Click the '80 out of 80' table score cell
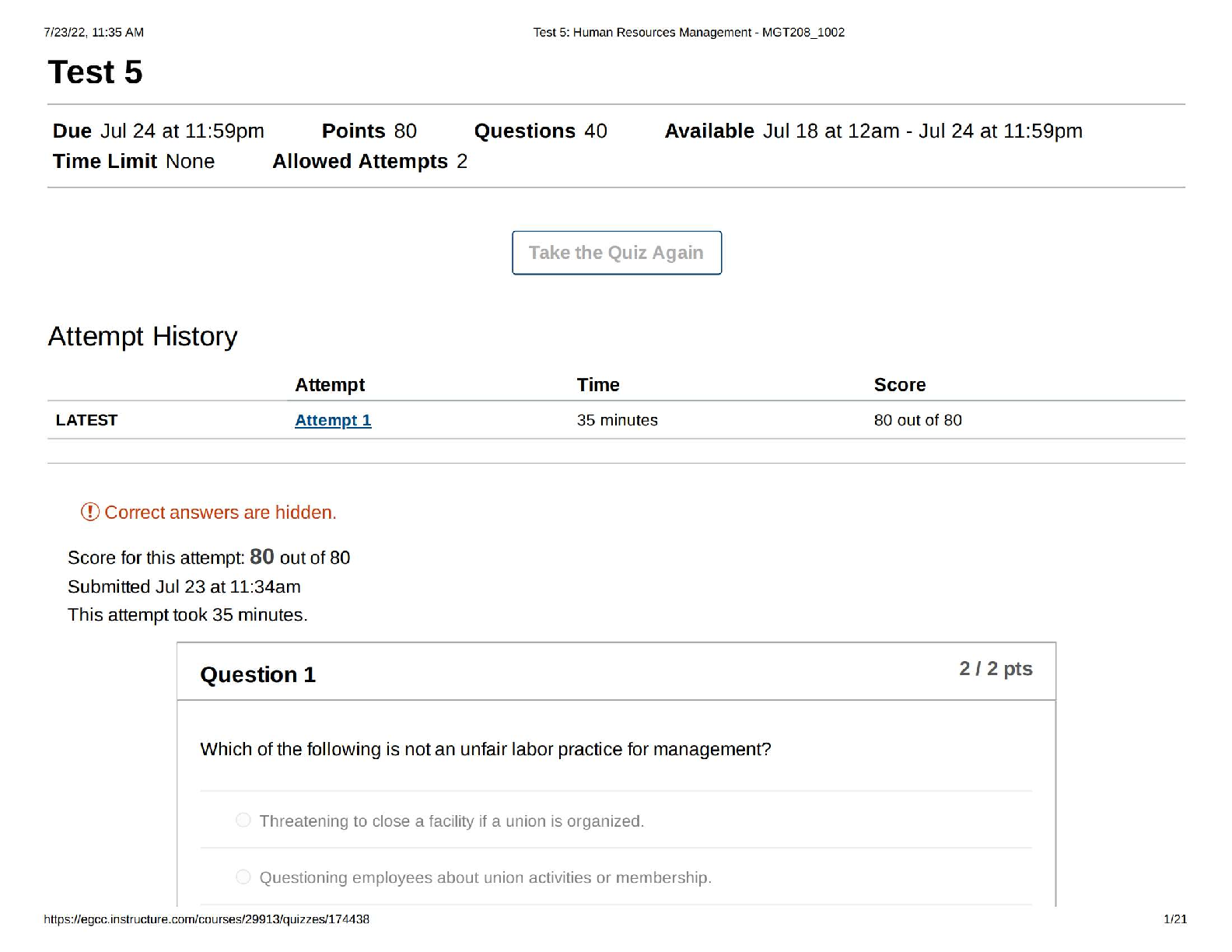This screenshot has height=952, width=1232. [x=917, y=420]
